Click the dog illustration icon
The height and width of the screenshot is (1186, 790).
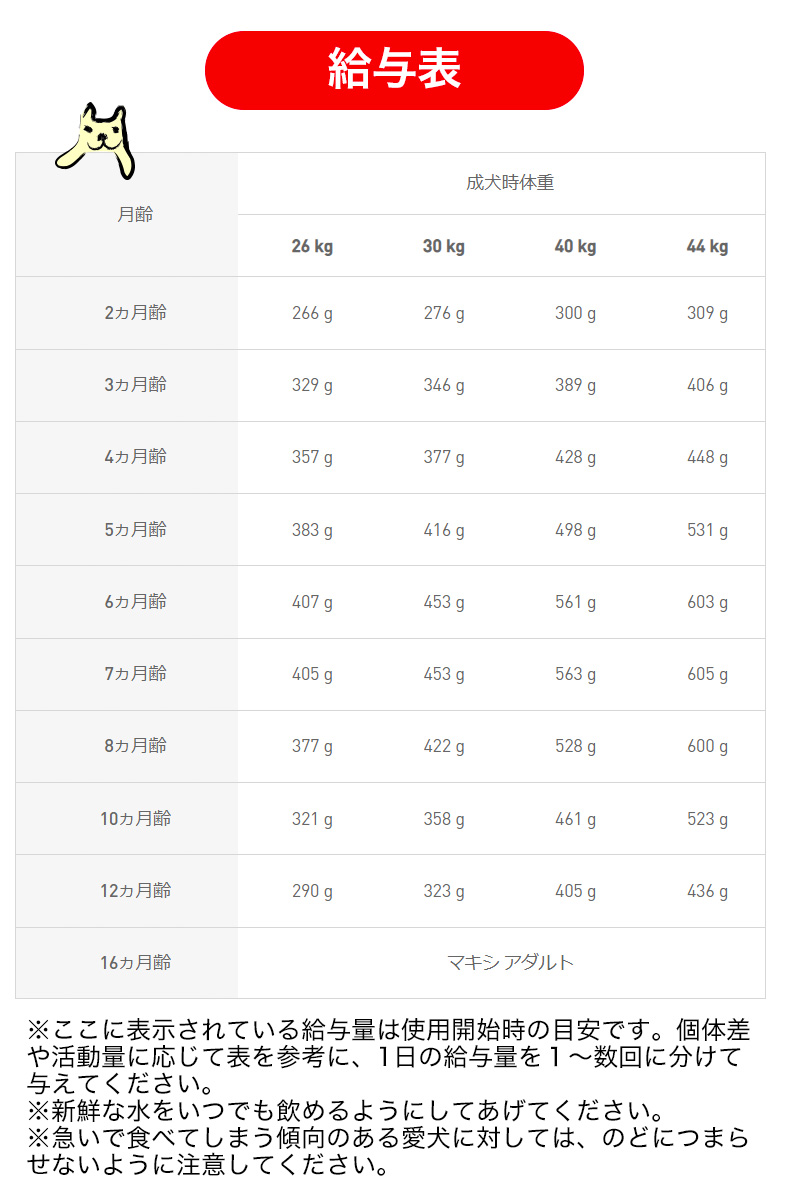(97, 138)
